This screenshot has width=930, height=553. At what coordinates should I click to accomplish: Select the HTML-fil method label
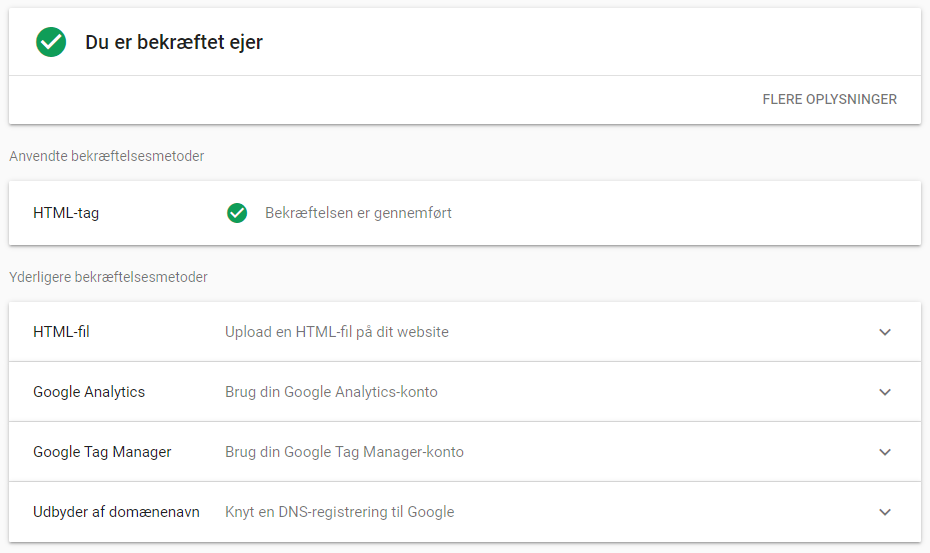[x=61, y=332]
